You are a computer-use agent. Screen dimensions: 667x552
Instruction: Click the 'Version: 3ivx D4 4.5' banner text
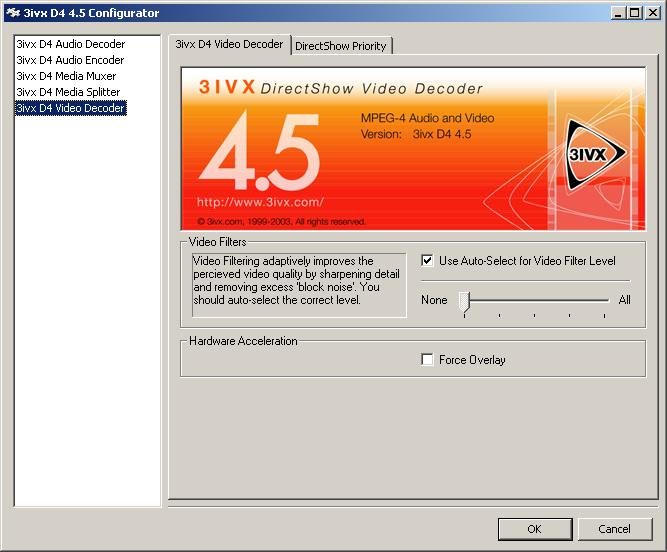[x=416, y=134]
